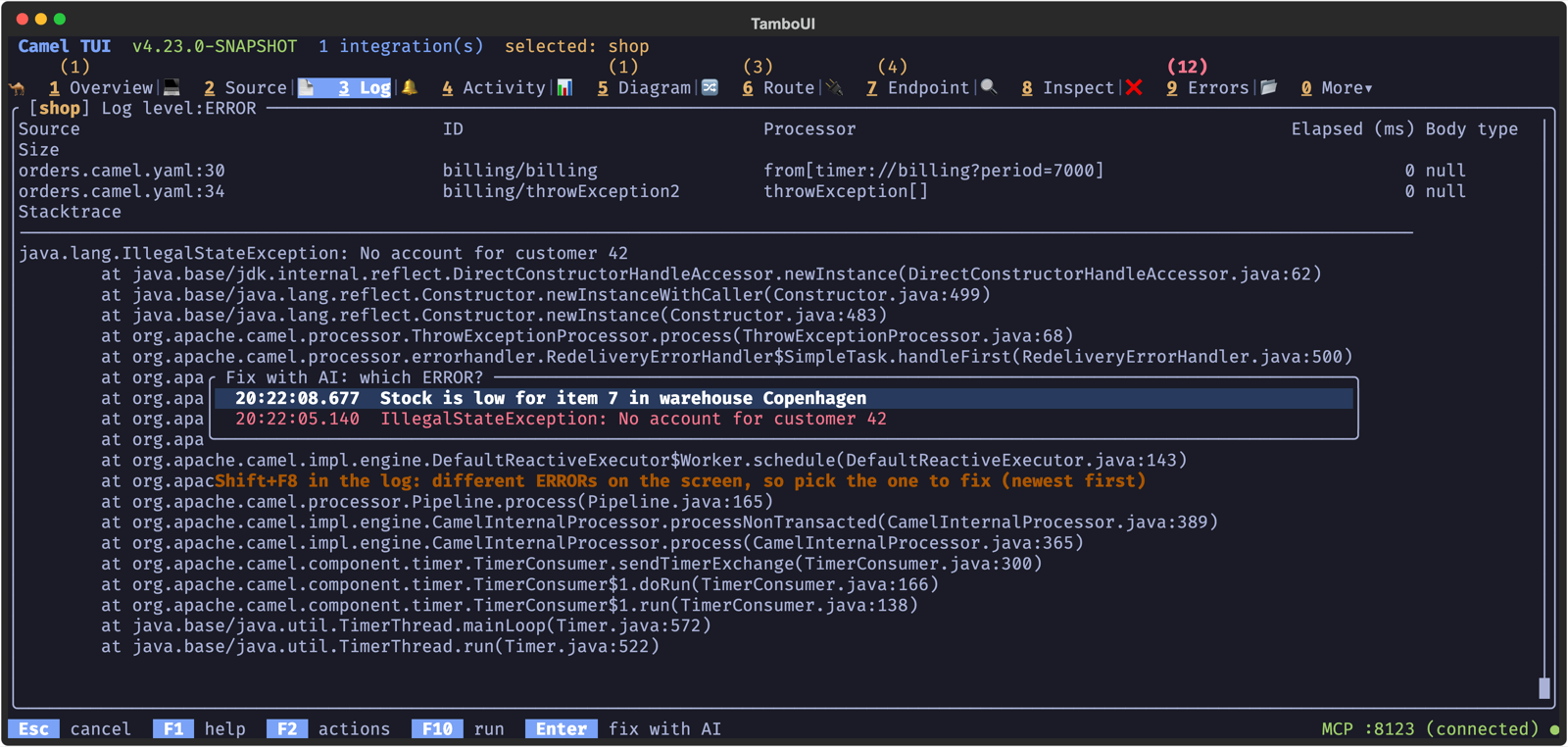Click the Camel TUI application title

click(x=65, y=46)
